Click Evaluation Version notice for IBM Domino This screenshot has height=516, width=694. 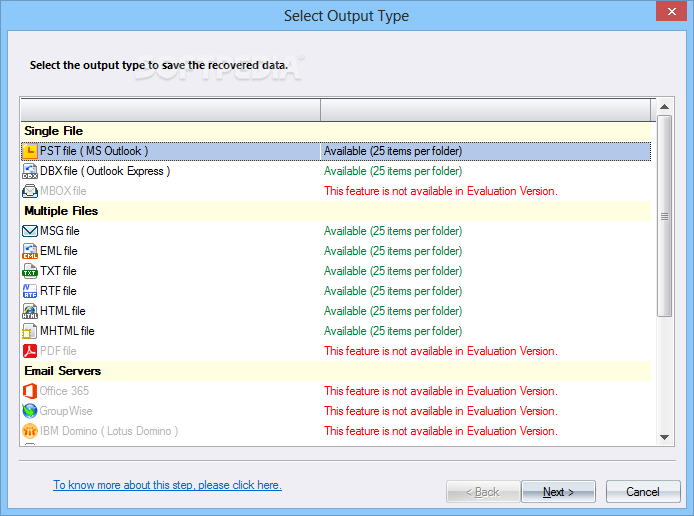click(441, 431)
